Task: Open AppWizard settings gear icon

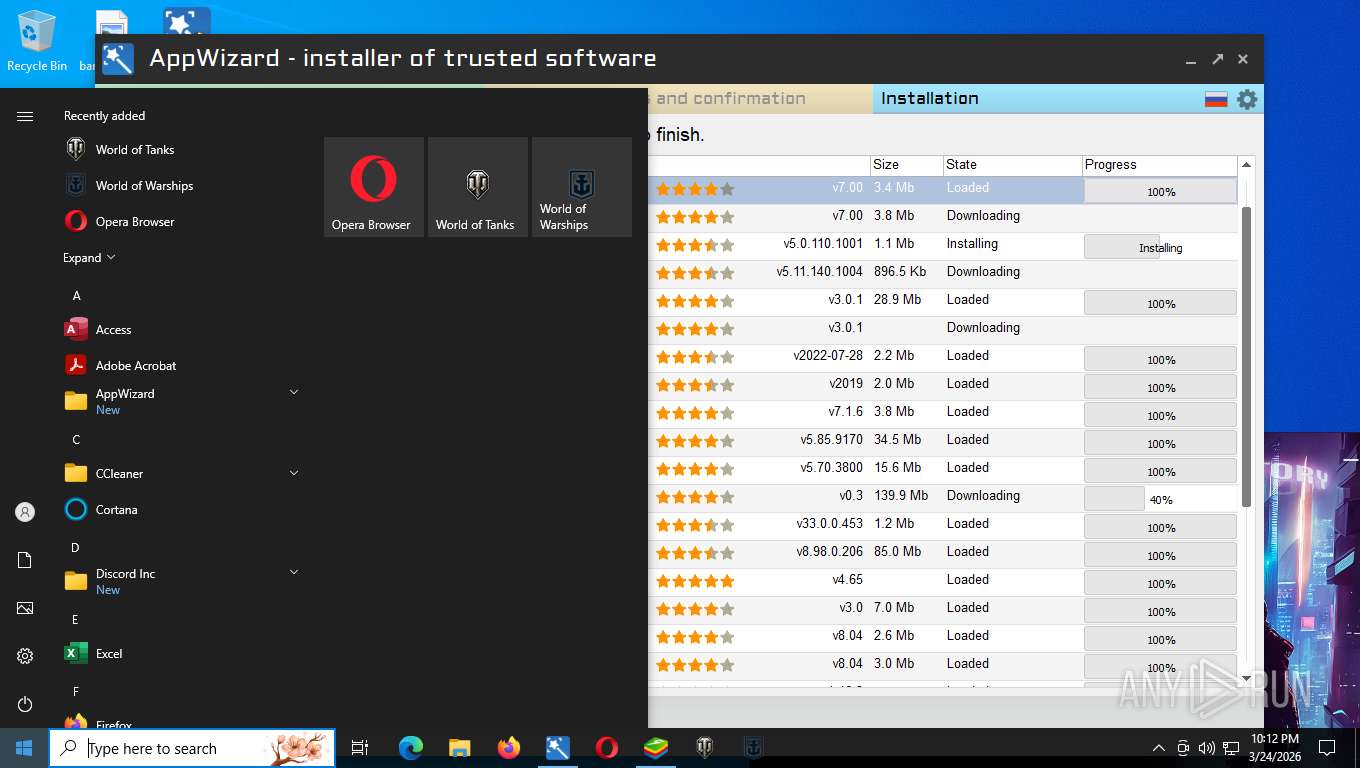Action: pos(1247,99)
